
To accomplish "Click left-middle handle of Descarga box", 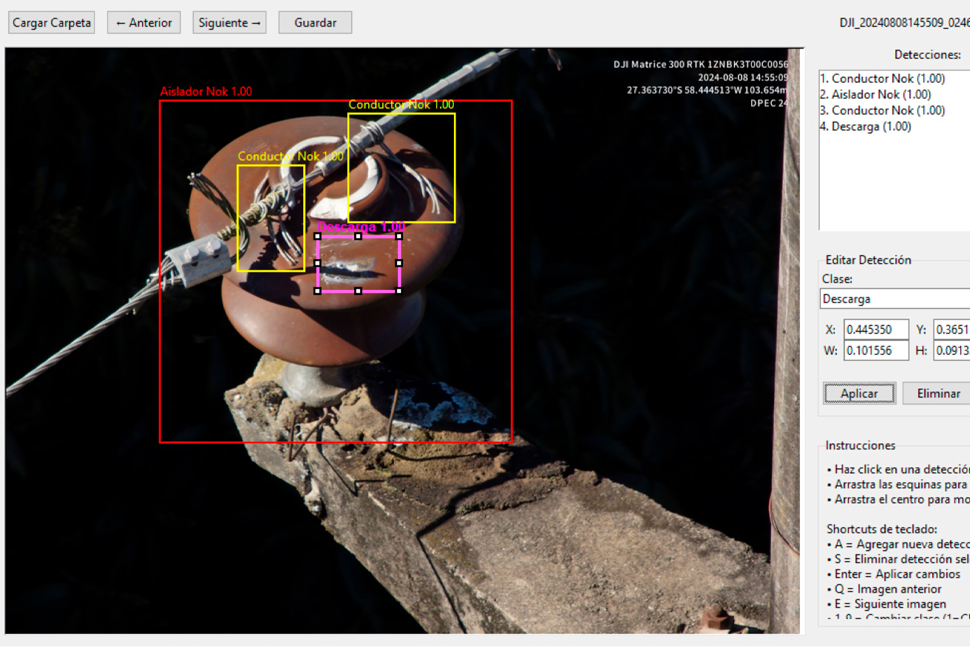I will pyautogui.click(x=318, y=264).
